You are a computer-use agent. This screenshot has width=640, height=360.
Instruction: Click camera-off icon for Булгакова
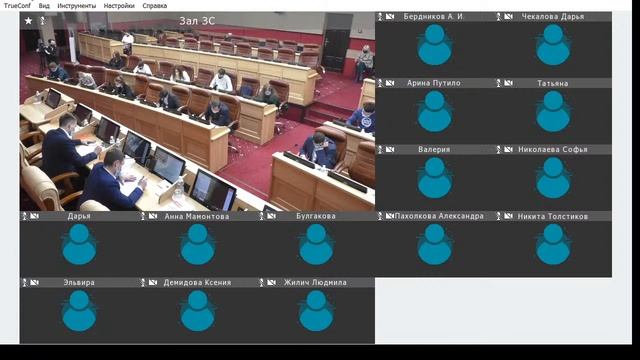point(271,216)
